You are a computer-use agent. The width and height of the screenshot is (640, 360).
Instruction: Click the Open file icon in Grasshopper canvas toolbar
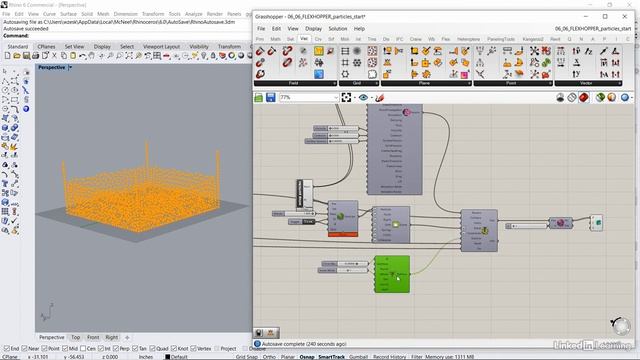[x=259, y=98]
